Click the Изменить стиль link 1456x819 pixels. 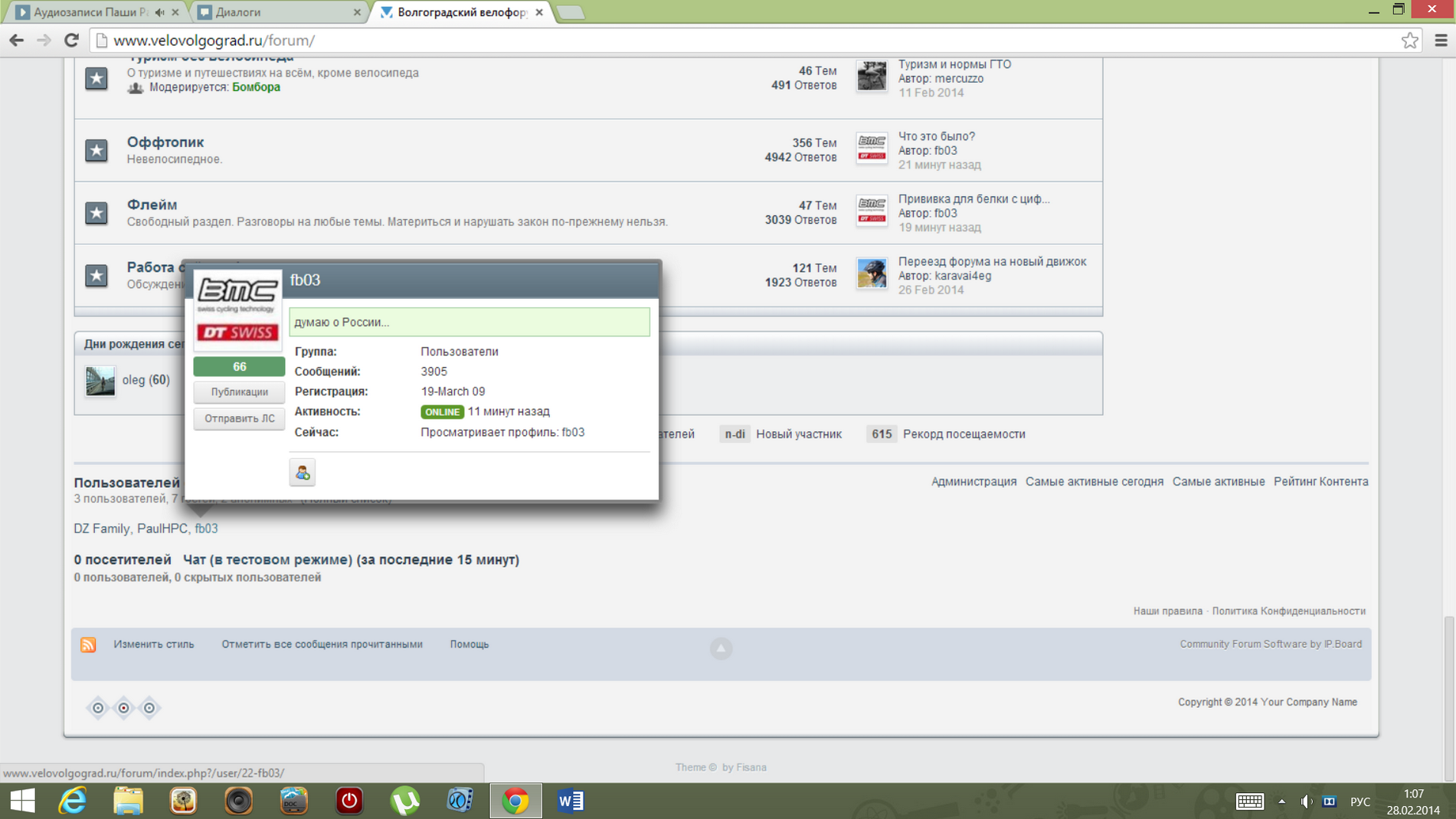154,644
